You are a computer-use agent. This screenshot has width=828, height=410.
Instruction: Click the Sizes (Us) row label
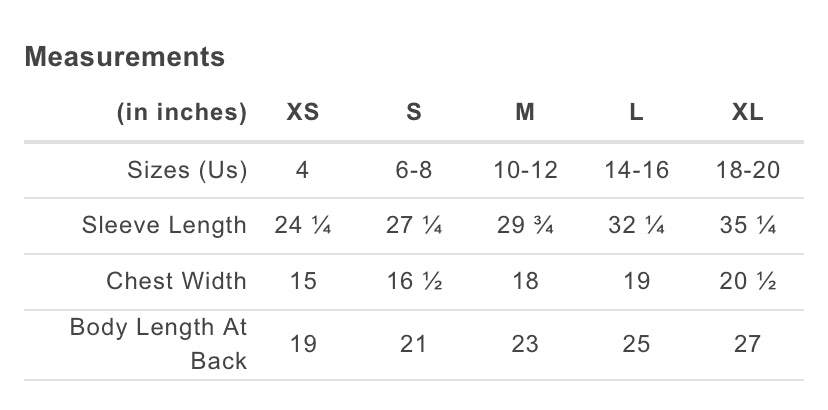click(x=187, y=170)
